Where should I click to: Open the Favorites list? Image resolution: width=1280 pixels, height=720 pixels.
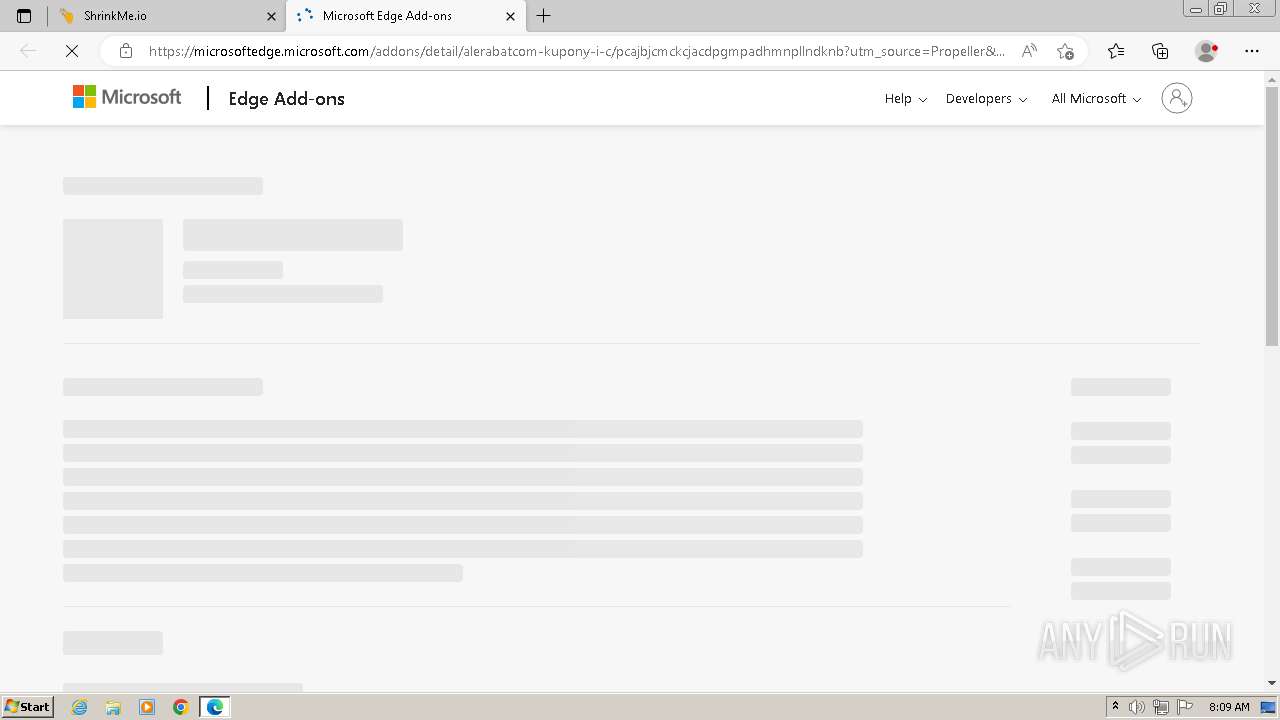point(1116,51)
